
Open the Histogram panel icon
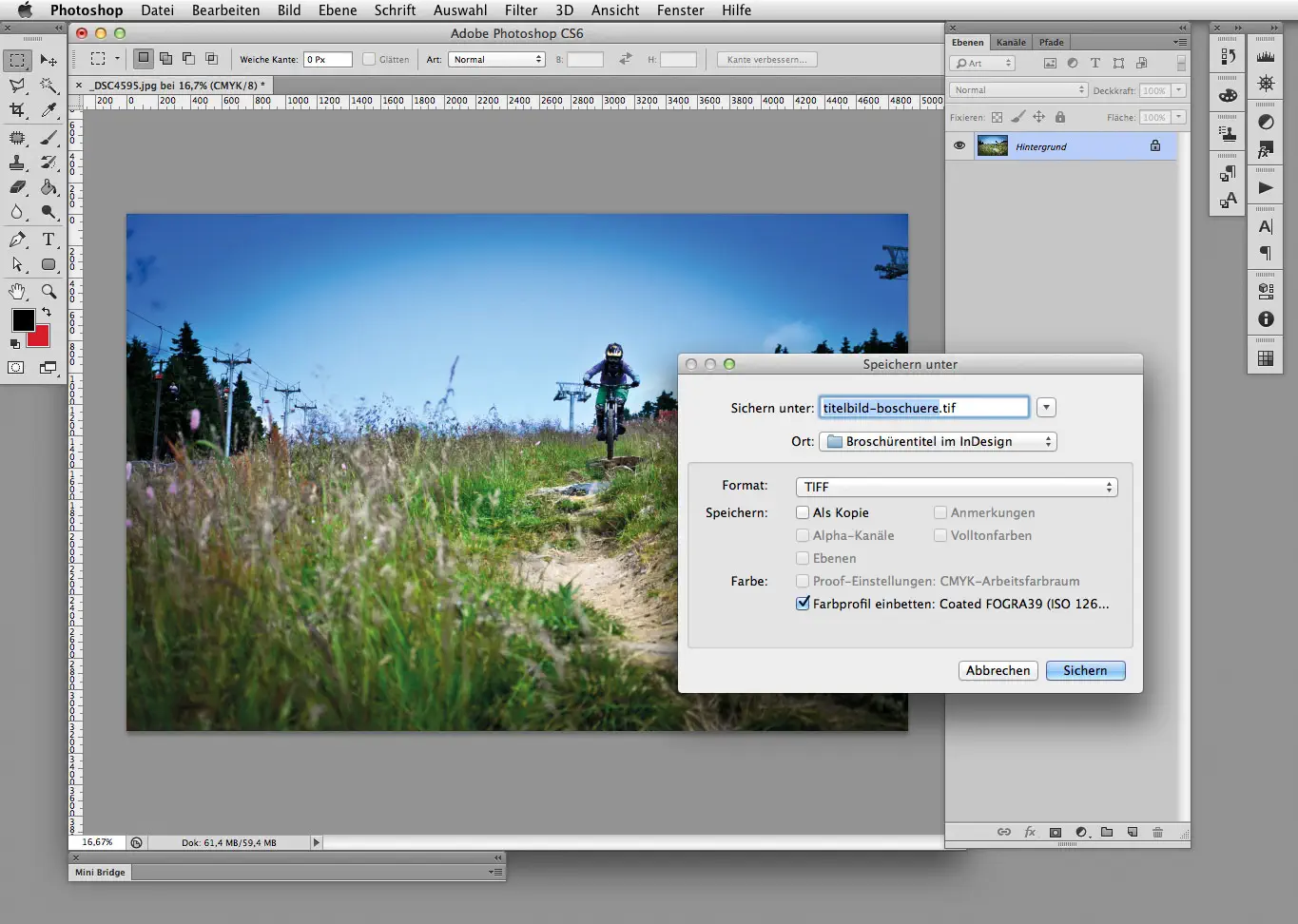coord(1266,55)
